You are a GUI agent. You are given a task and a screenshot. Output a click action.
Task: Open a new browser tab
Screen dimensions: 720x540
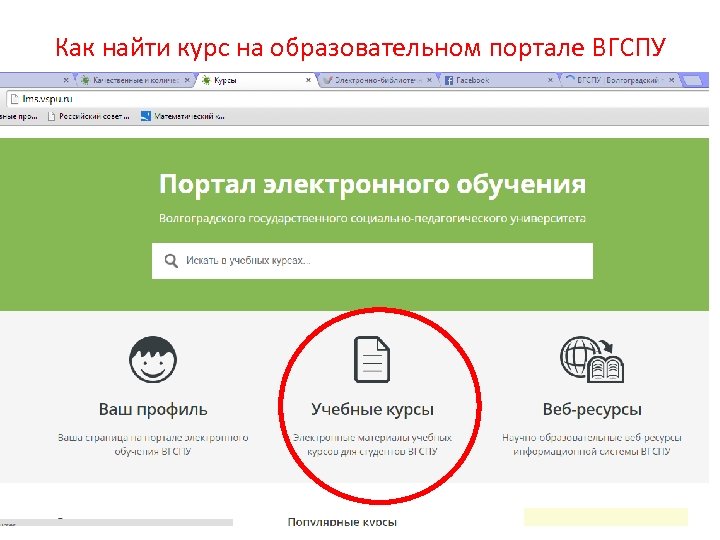pos(692,81)
